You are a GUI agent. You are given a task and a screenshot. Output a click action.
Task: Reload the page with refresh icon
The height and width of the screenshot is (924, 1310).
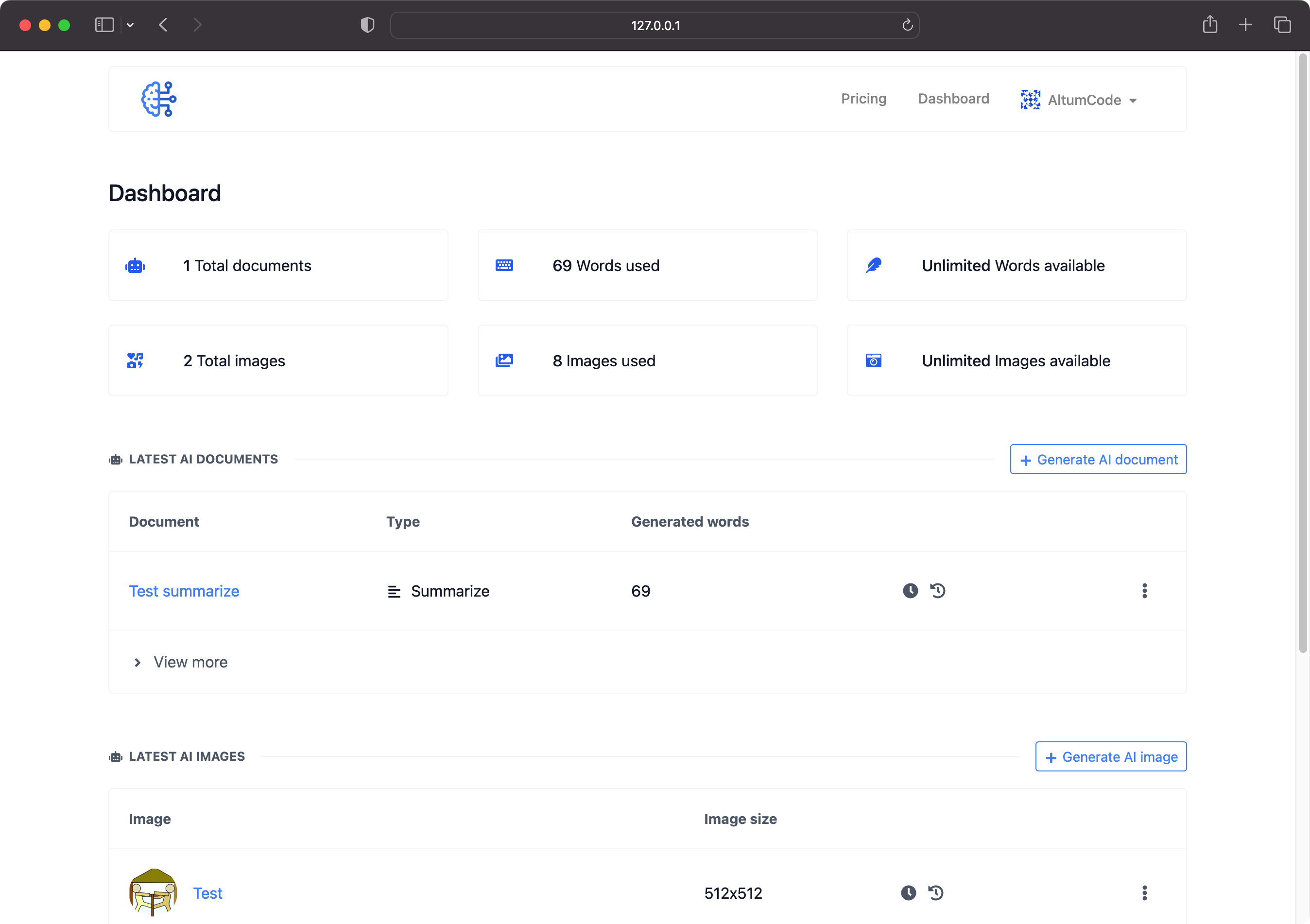[907, 25]
